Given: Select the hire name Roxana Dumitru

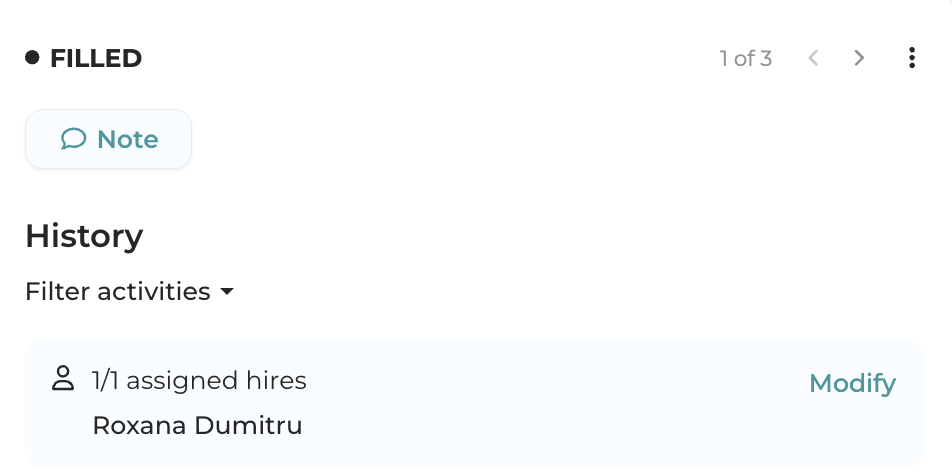Looking at the screenshot, I should click(x=197, y=426).
